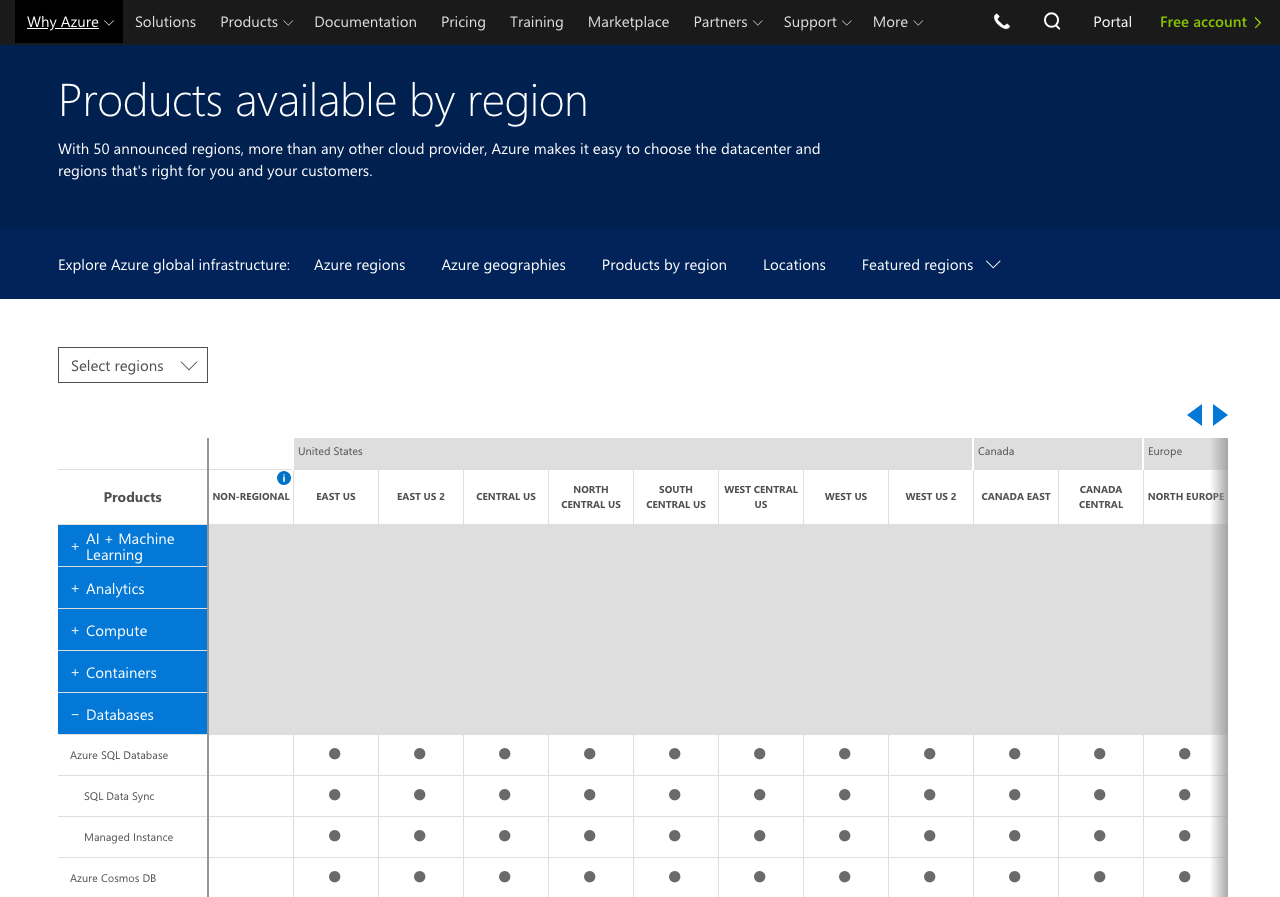The image size is (1280, 897).
Task: Open the Azure Portal link
Action: click(1112, 22)
